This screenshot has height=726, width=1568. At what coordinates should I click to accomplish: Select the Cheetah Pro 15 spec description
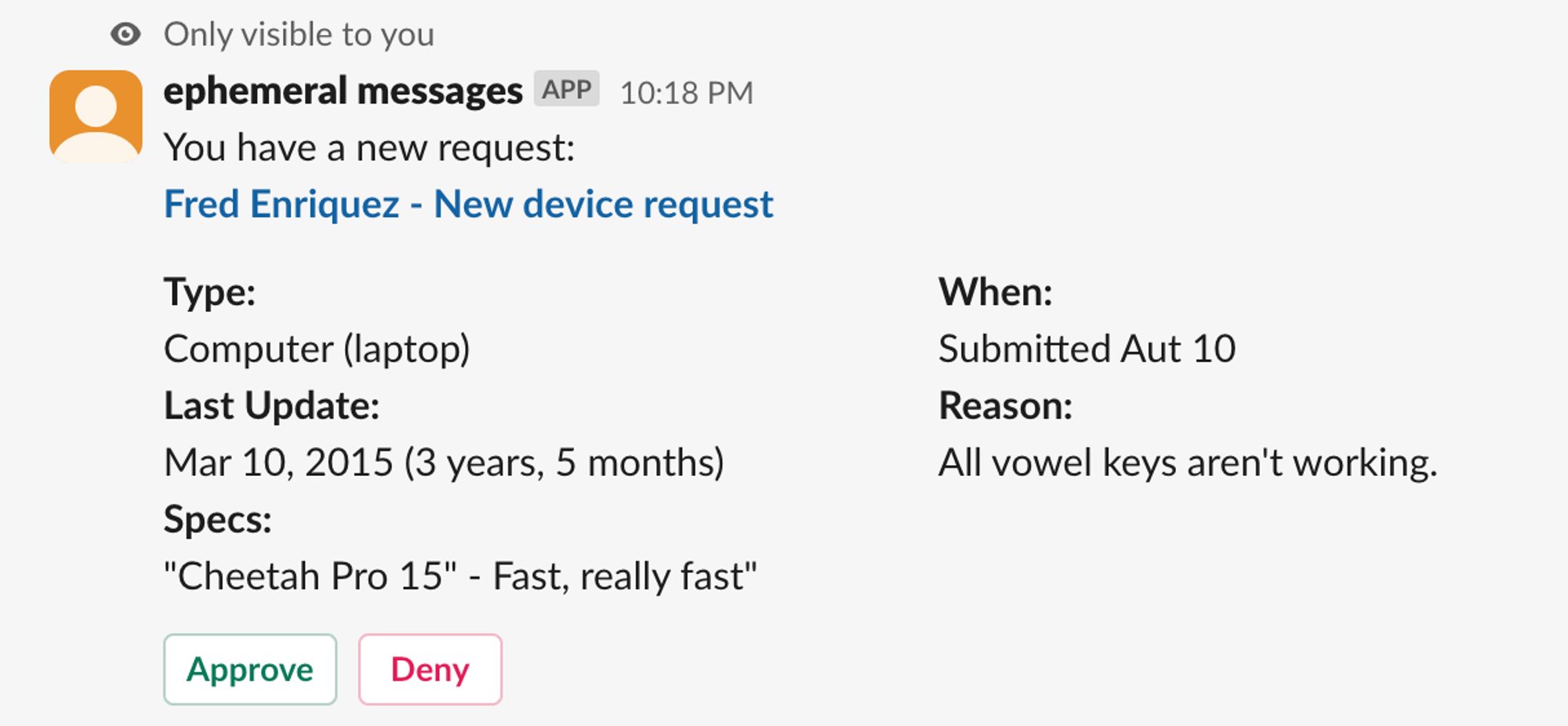click(459, 576)
